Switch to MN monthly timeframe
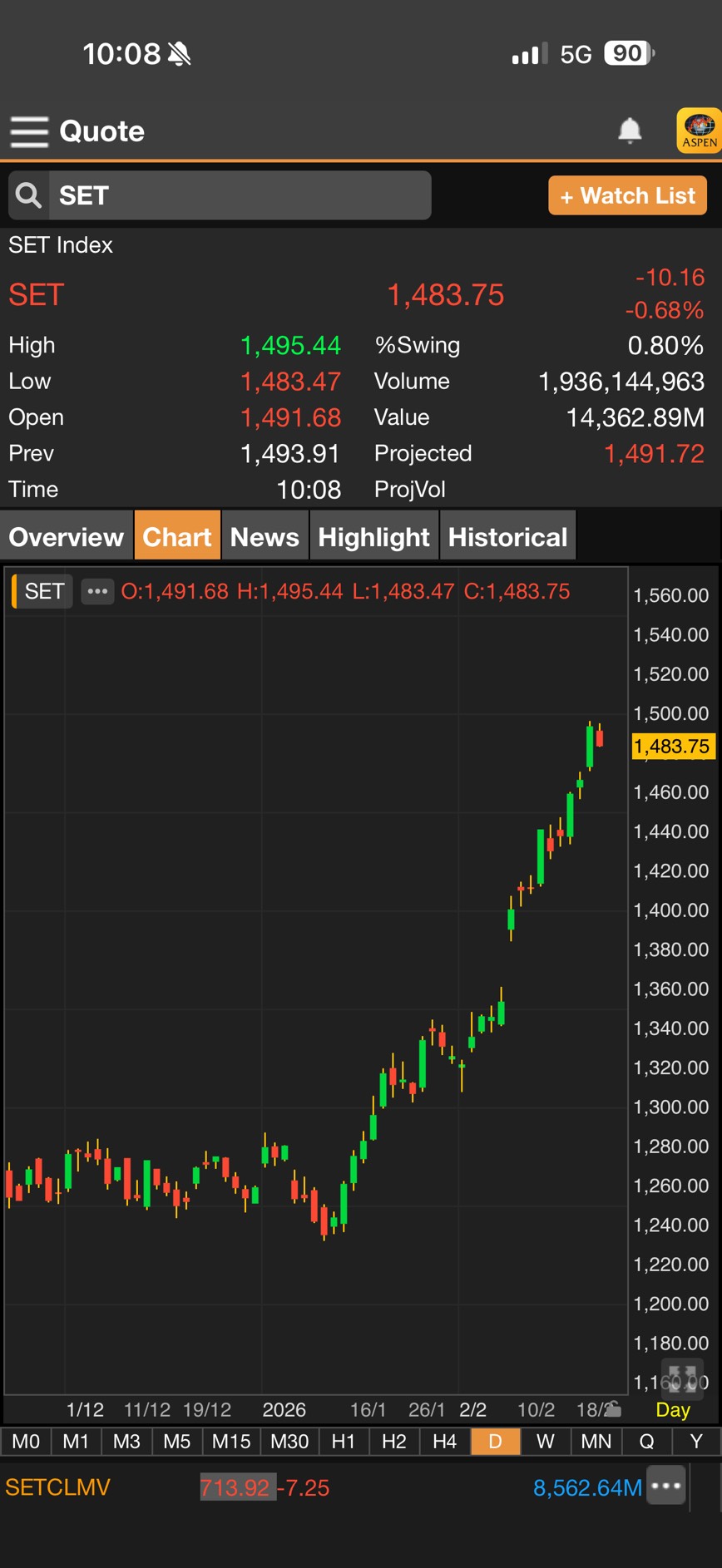 (x=596, y=1442)
